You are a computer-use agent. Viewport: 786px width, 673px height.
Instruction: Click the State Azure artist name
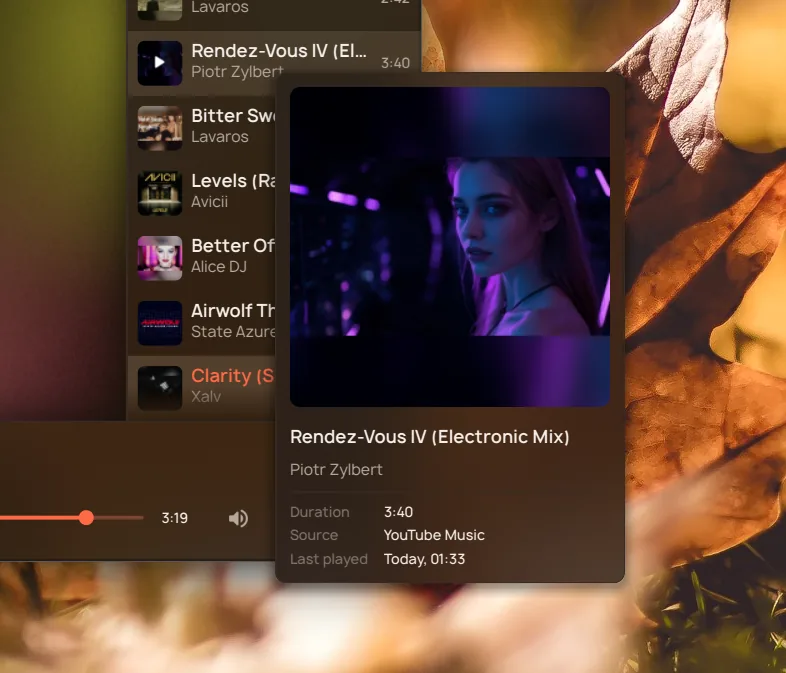click(233, 332)
